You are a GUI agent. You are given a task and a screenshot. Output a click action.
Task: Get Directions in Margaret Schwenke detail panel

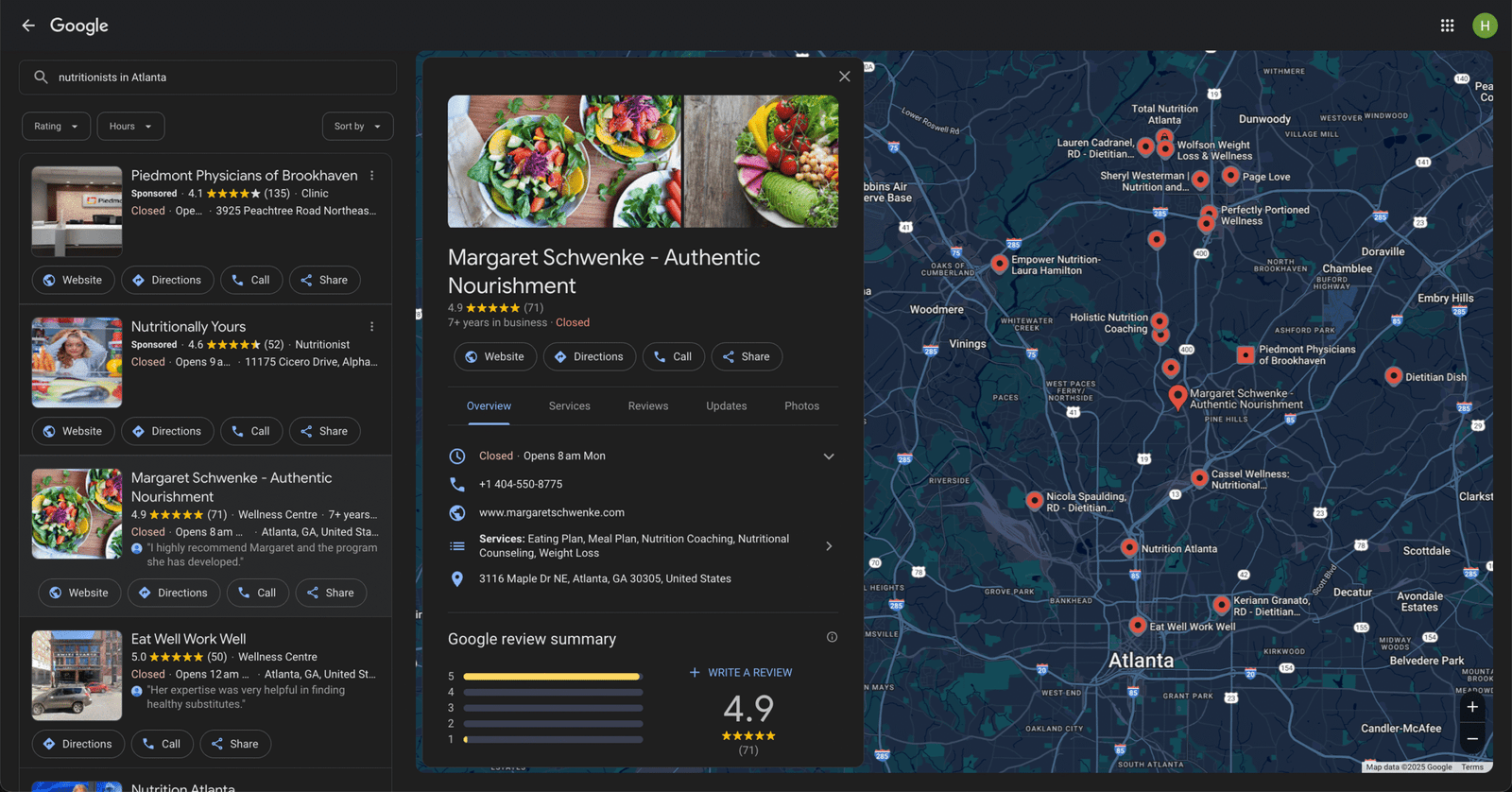[x=590, y=356]
